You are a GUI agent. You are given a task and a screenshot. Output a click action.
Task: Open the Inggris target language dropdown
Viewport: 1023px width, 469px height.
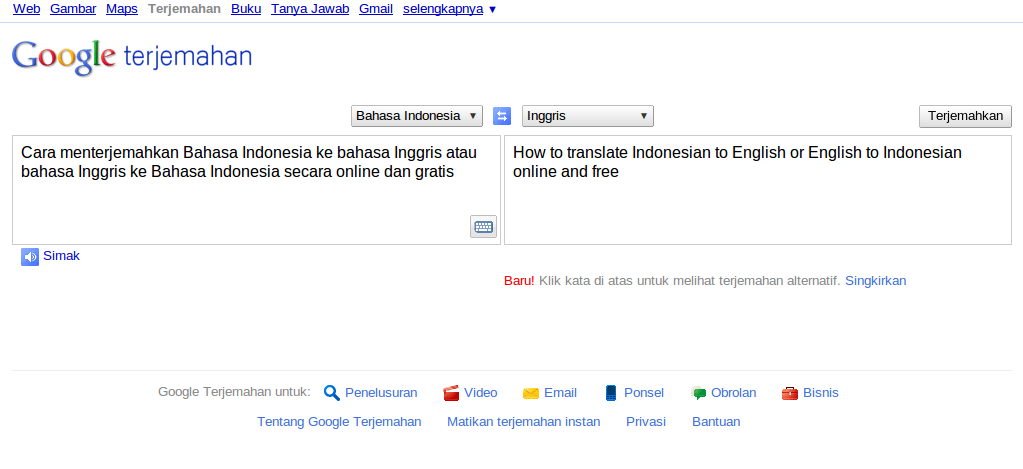[x=588, y=116]
